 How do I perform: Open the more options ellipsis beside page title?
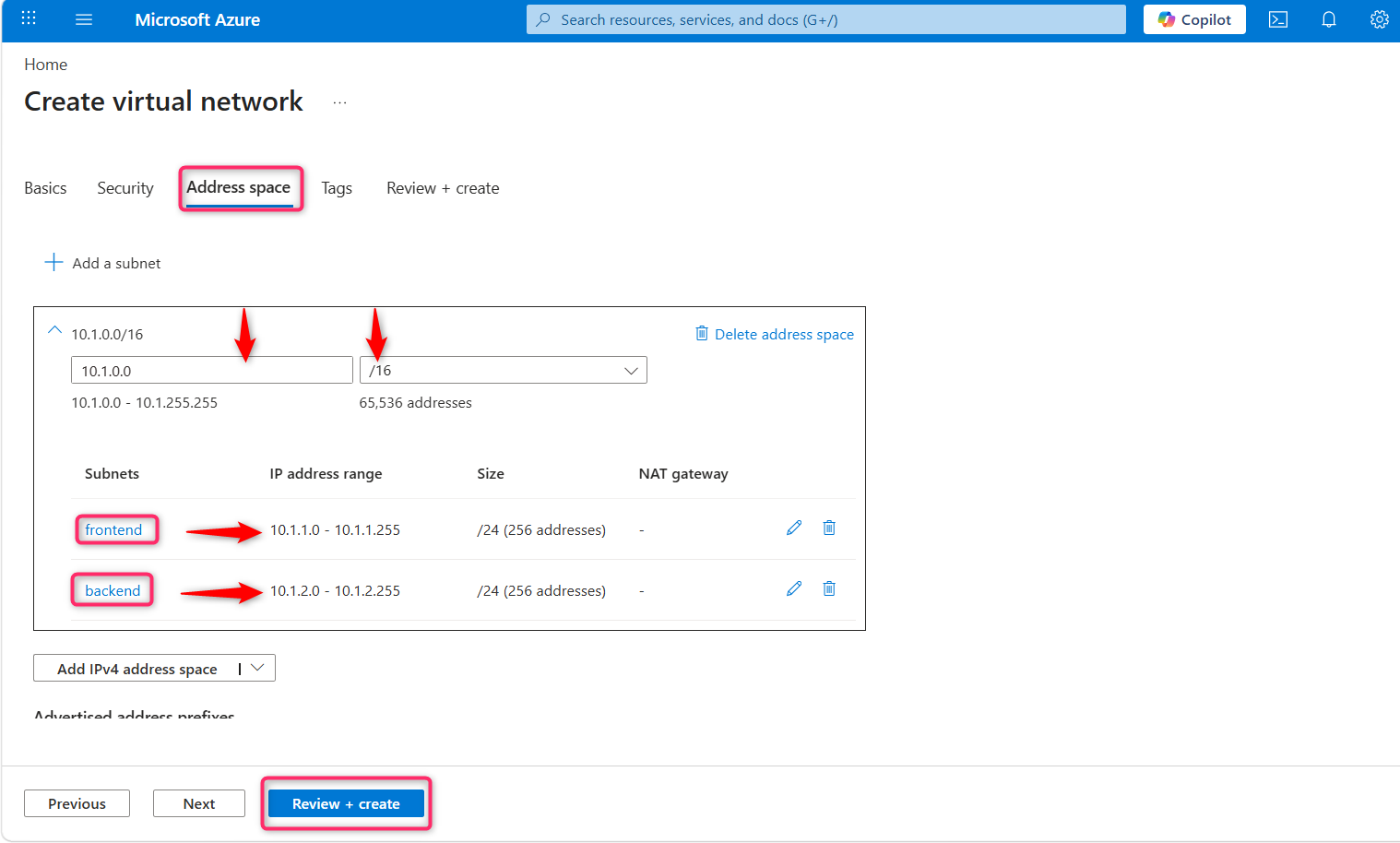point(339,102)
